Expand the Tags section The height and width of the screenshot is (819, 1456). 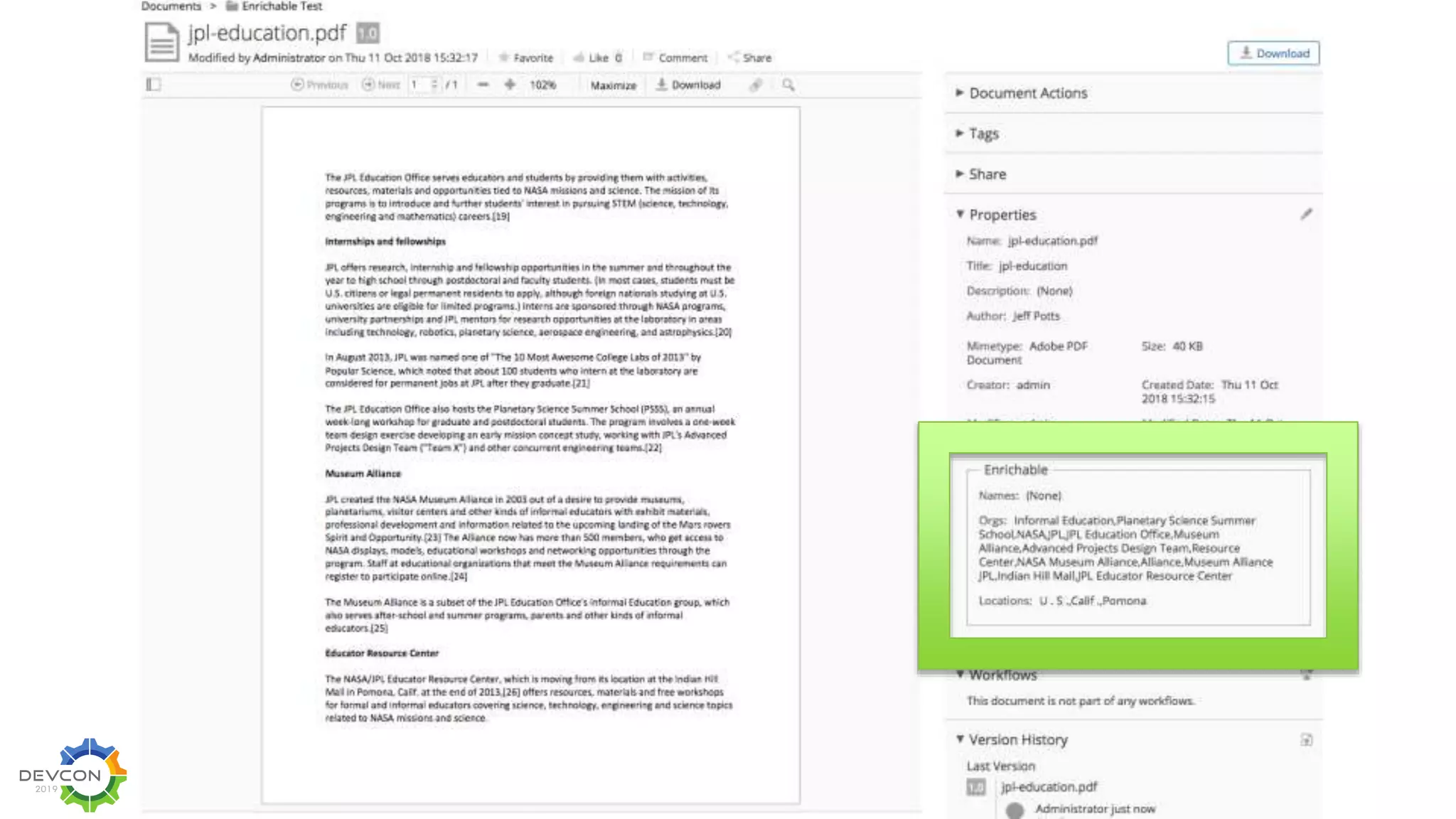[983, 134]
